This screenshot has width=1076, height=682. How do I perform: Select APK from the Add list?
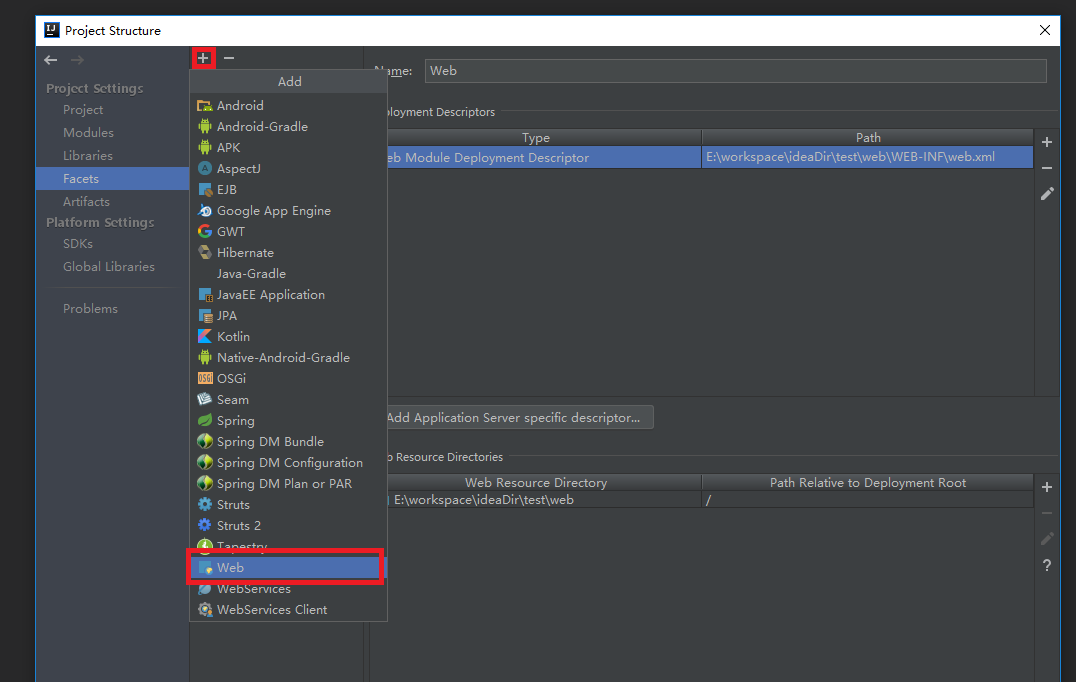tap(288, 148)
